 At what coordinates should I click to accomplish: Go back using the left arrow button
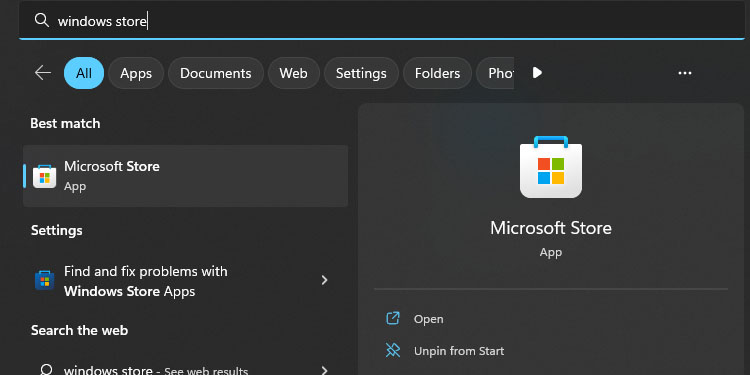pos(43,73)
